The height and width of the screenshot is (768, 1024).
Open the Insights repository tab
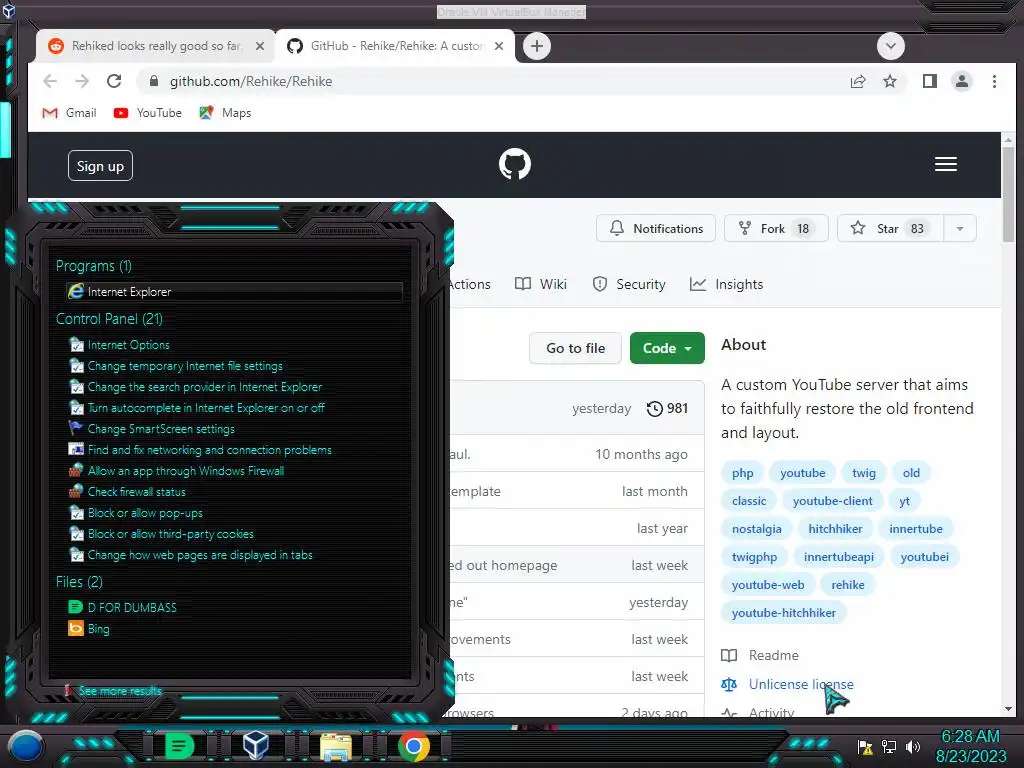tap(726, 284)
